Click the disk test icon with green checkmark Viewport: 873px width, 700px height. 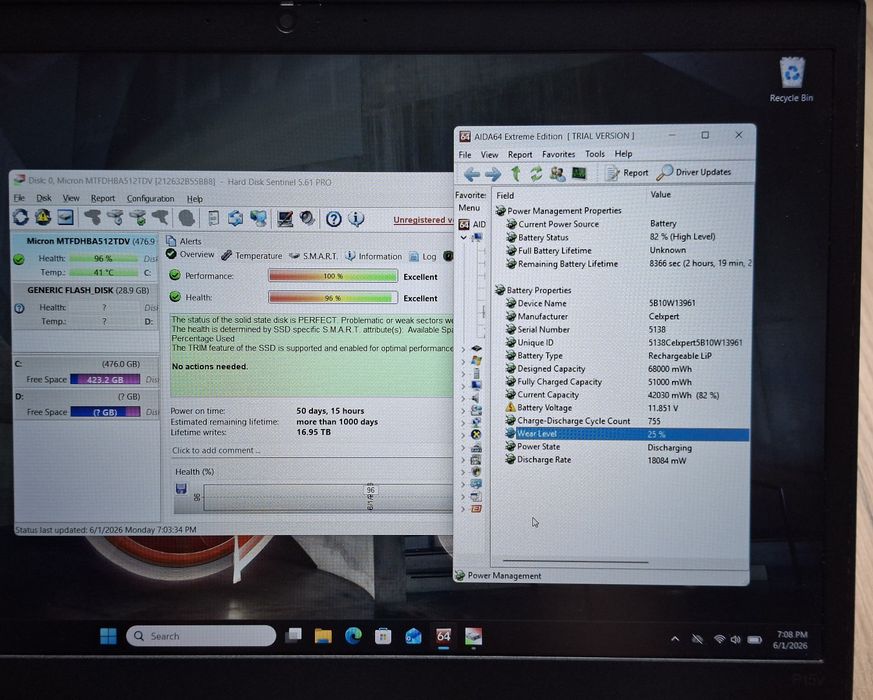click(x=139, y=218)
